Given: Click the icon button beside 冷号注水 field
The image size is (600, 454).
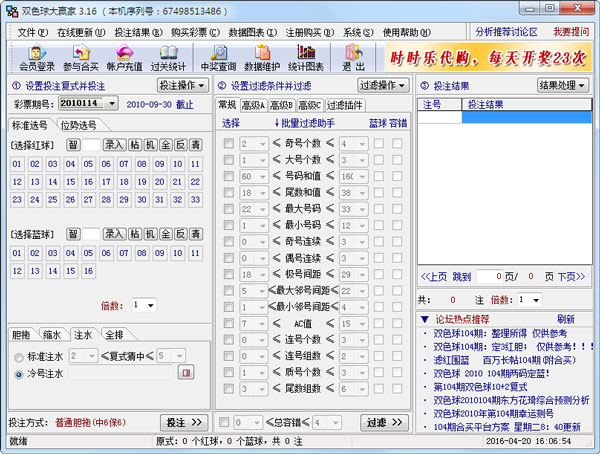Looking at the screenshot, I should tap(185, 373).
